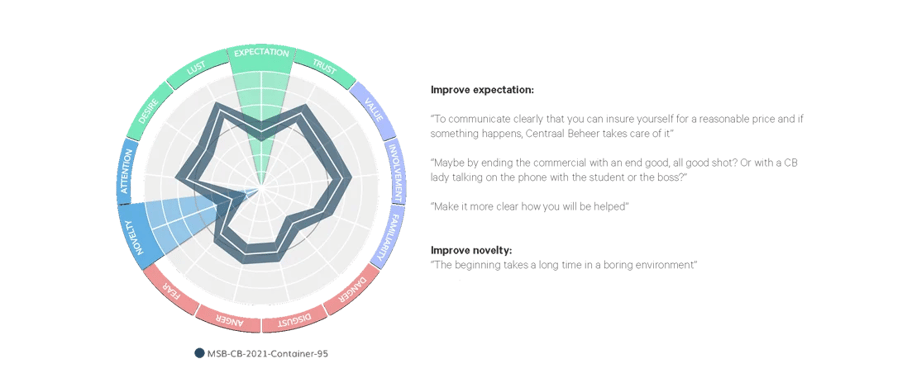Select the LUST segment
This screenshot has width=907, height=373.
197,70
